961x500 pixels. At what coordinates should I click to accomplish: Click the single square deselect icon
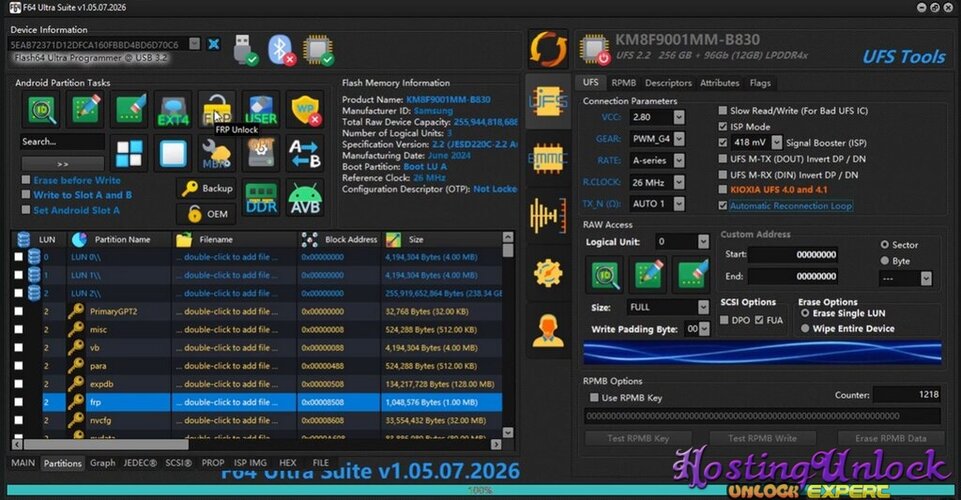pos(173,153)
